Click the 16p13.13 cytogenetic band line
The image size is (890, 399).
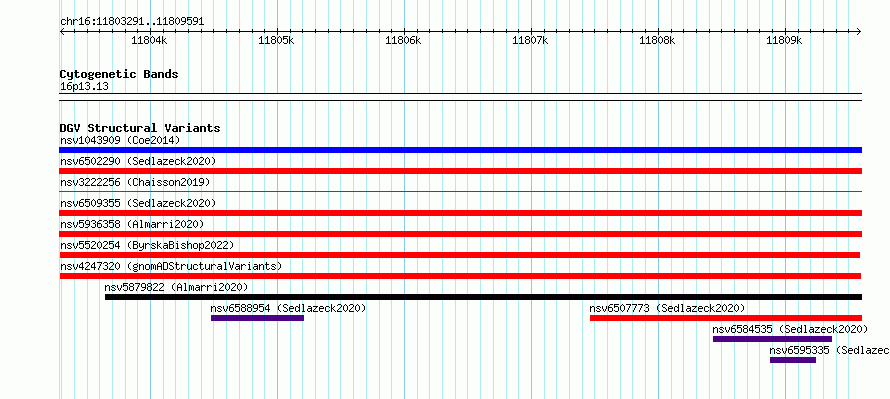coord(460,97)
